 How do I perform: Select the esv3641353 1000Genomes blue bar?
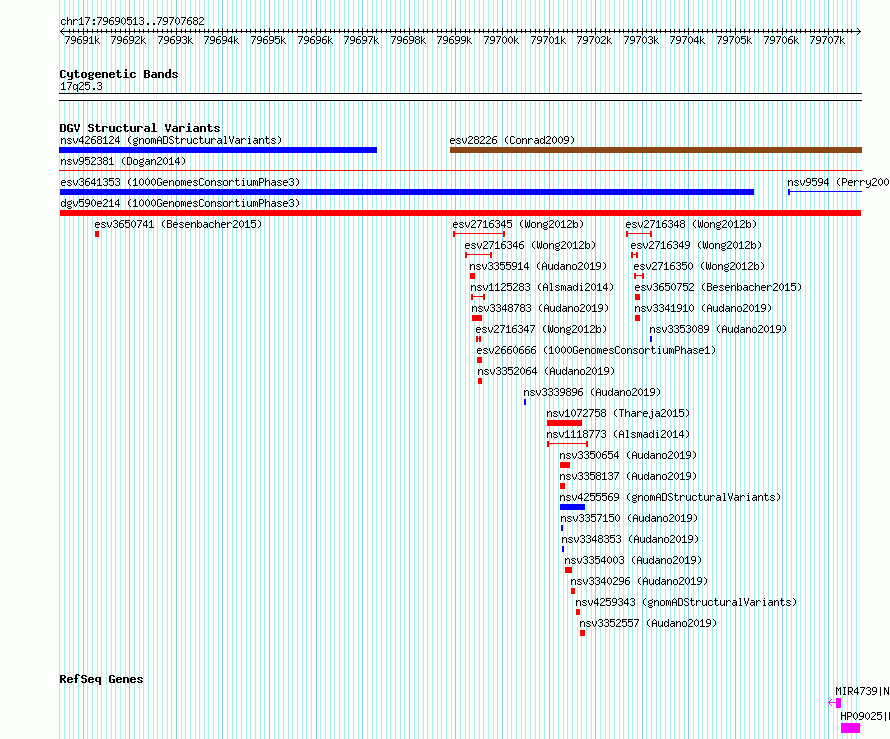(406, 192)
